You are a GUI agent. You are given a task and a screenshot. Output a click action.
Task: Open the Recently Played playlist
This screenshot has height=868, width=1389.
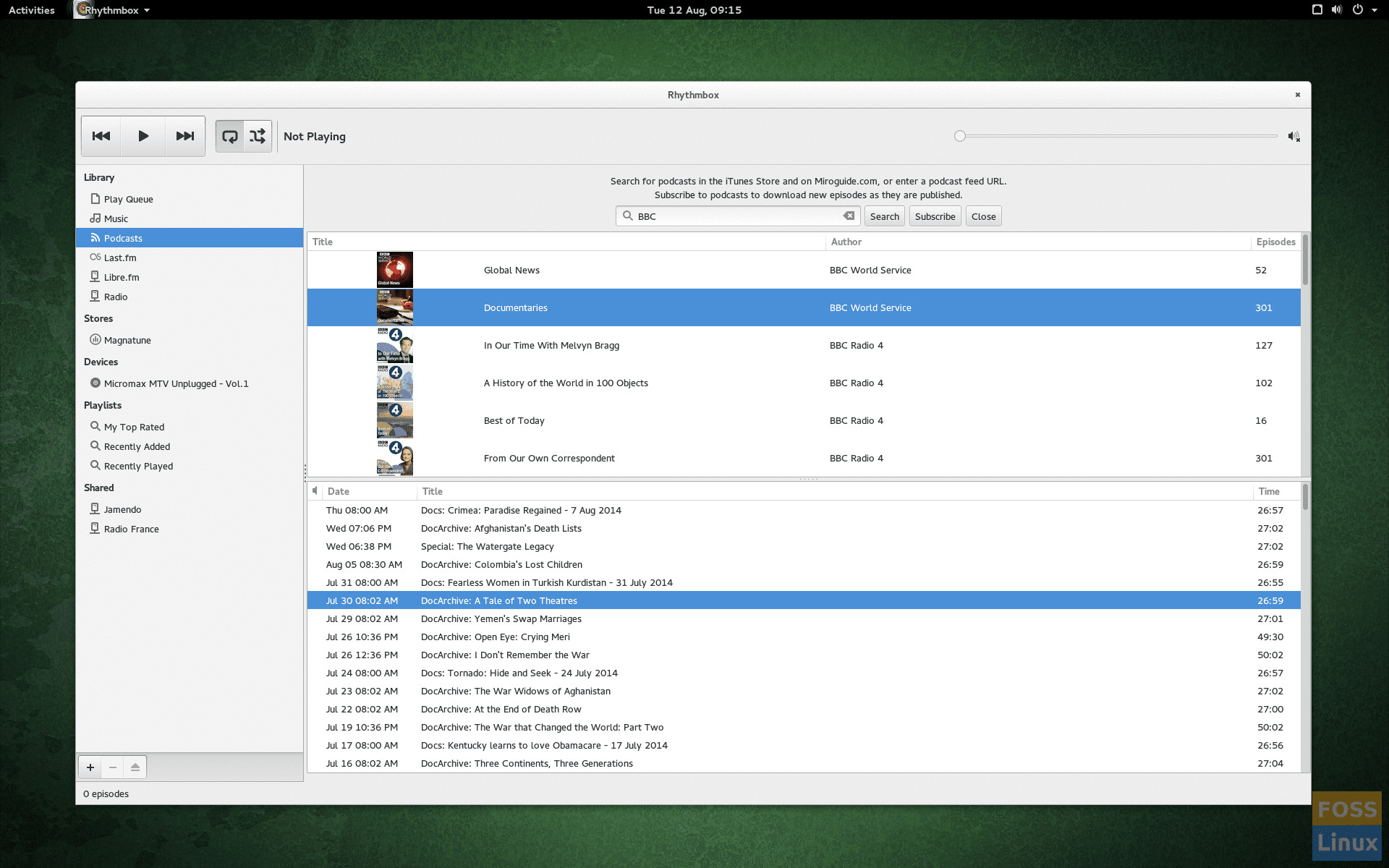click(190, 466)
